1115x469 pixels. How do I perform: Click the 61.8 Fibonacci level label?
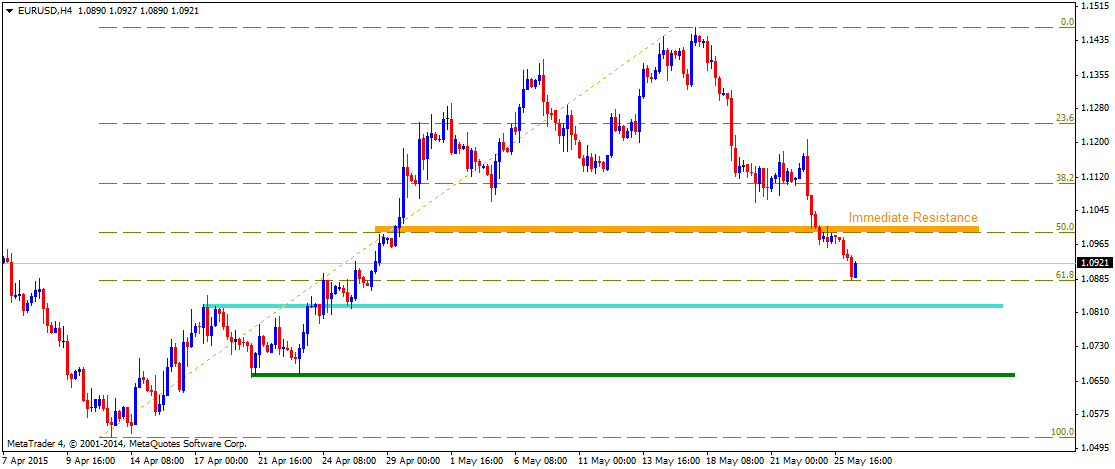tap(1065, 274)
